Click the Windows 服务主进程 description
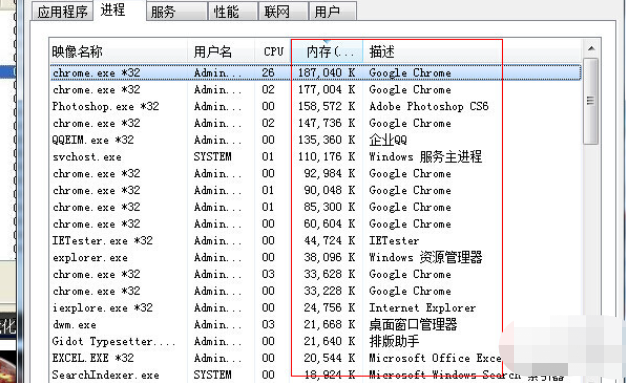 (x=425, y=157)
